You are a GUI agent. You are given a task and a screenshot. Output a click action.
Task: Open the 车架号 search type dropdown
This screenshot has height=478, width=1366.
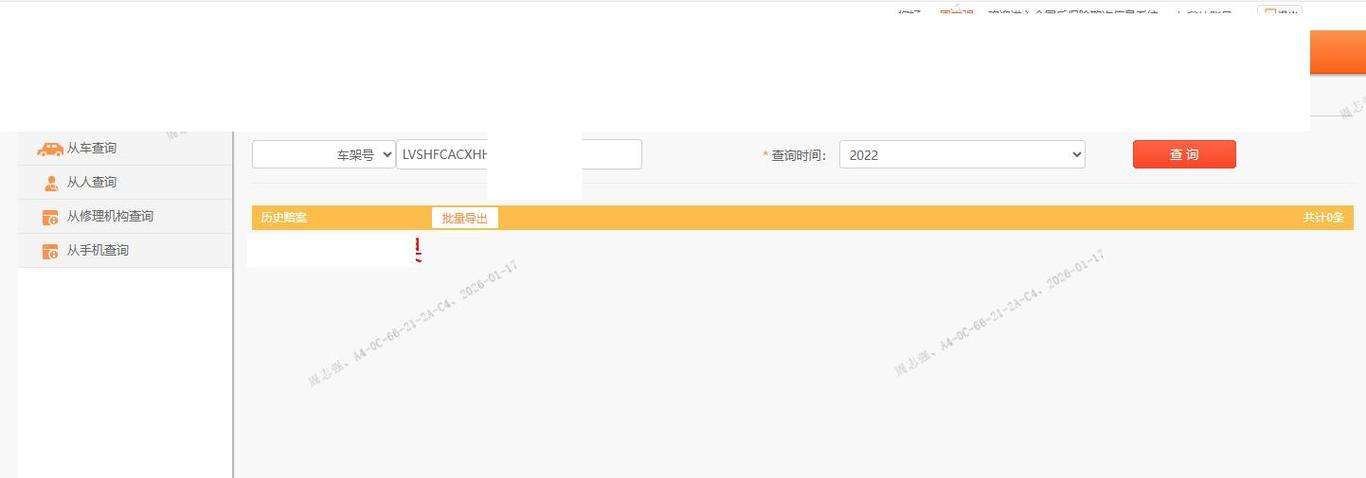(323, 155)
